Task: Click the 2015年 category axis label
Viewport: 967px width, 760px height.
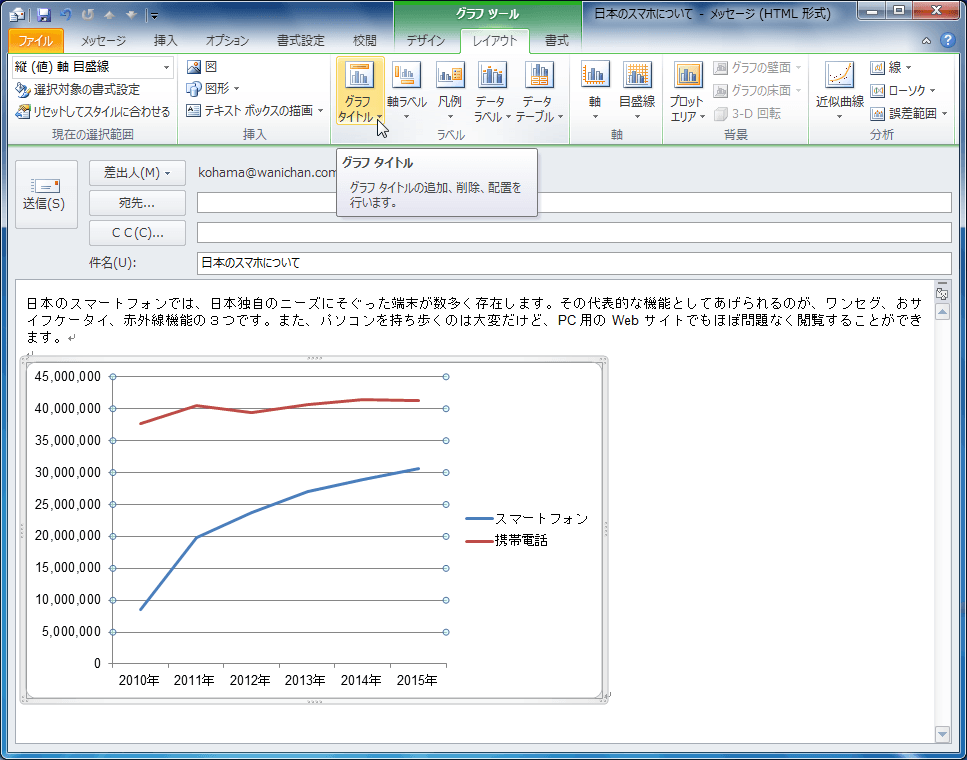Action: tap(417, 680)
